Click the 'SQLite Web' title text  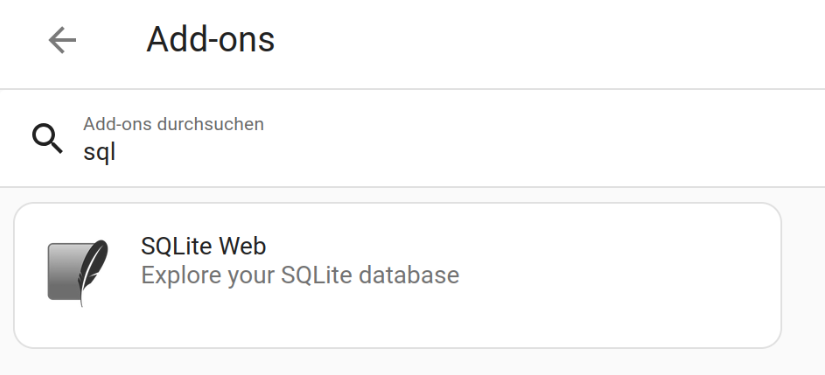(203, 246)
